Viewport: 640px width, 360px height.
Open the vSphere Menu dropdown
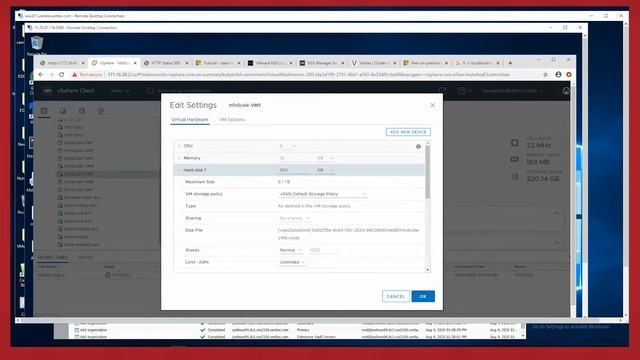[x=120, y=91]
